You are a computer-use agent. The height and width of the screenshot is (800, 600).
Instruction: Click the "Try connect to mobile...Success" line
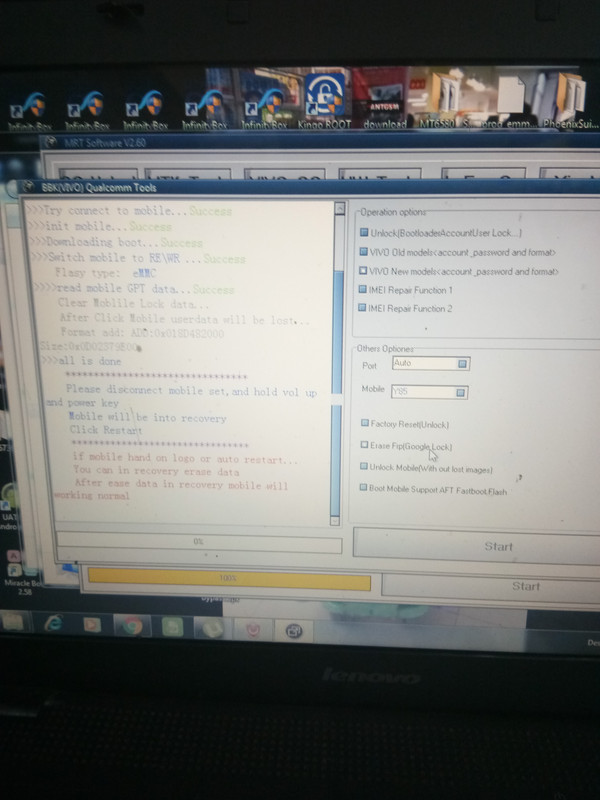point(129,211)
